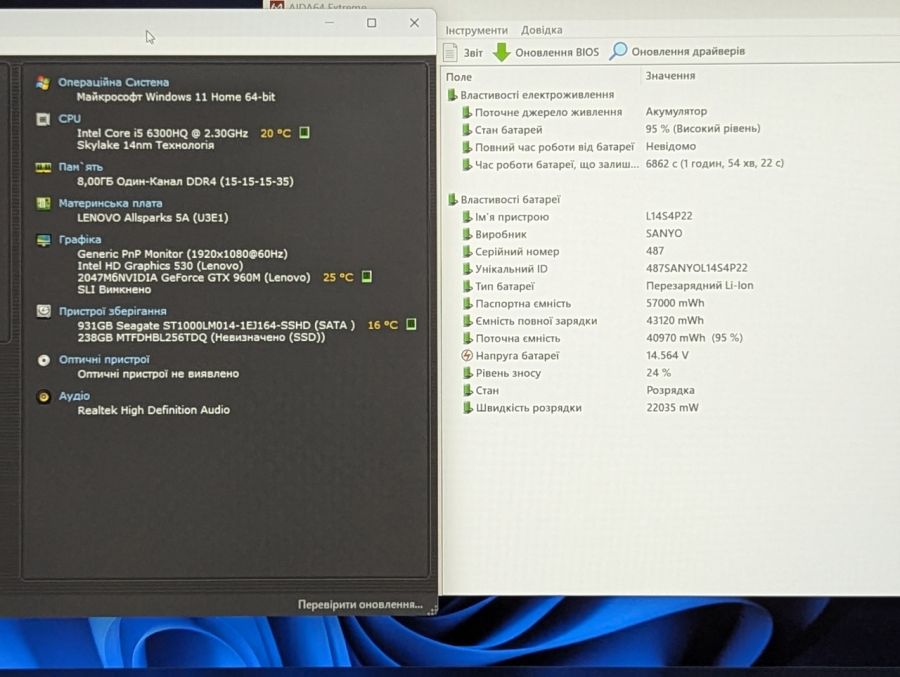Select Властивості батареї group row
This screenshot has height=677, width=900.
pos(504,200)
